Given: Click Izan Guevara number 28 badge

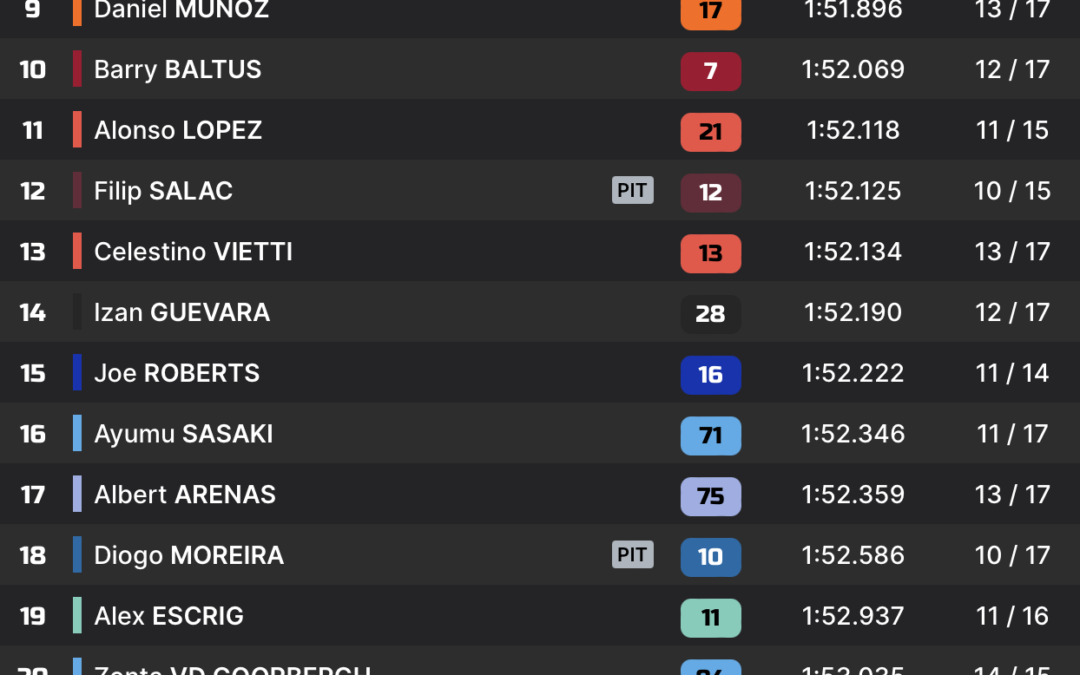Looking at the screenshot, I should pyautogui.click(x=711, y=314).
